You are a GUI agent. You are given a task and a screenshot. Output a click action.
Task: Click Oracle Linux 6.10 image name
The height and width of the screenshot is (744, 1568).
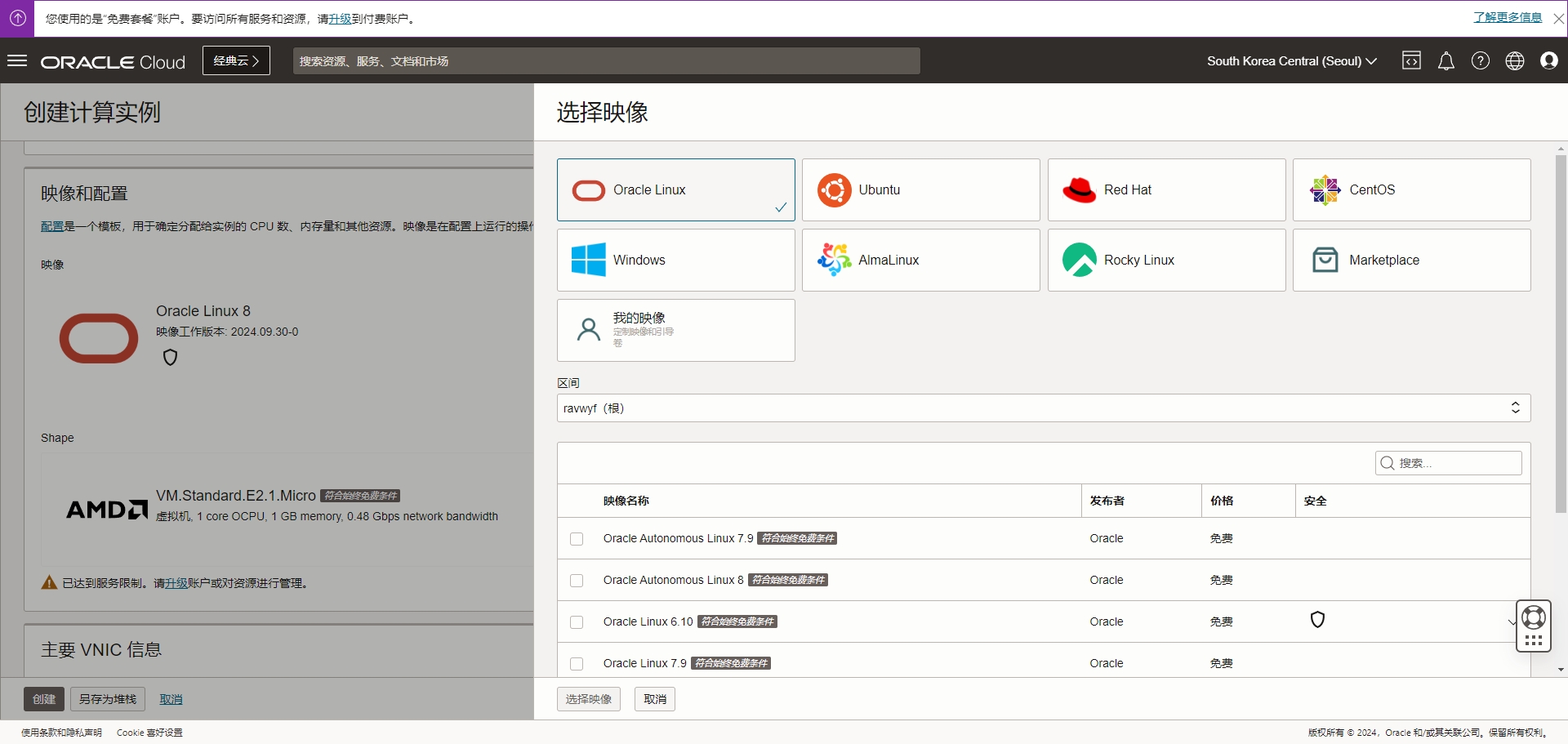coord(648,621)
